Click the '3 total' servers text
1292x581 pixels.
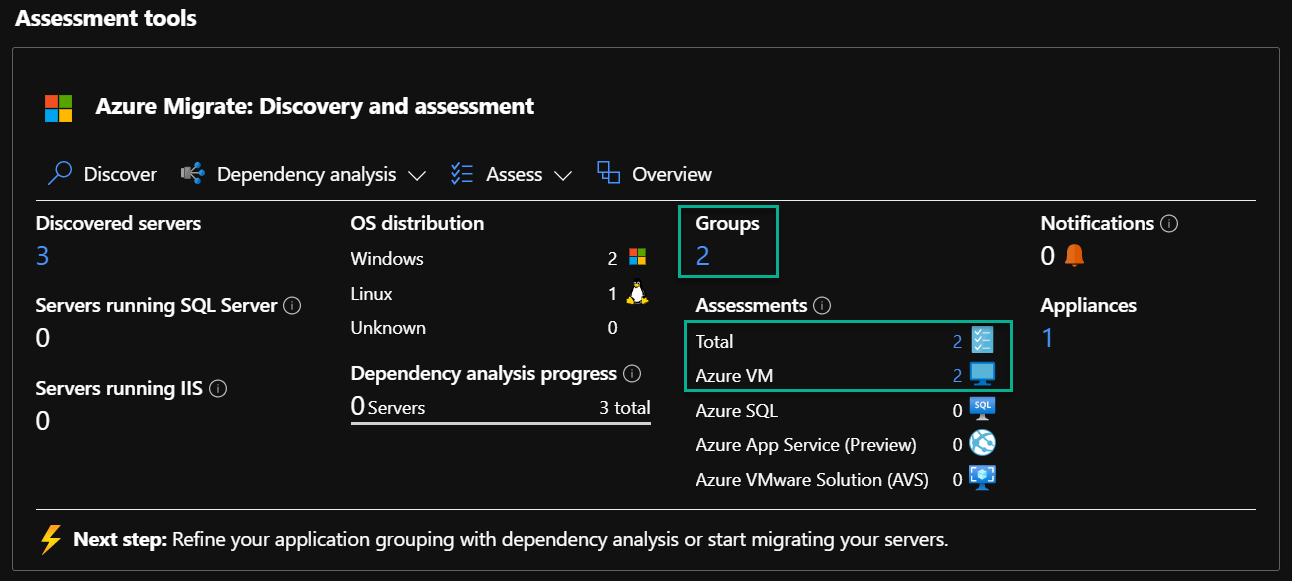click(x=625, y=407)
